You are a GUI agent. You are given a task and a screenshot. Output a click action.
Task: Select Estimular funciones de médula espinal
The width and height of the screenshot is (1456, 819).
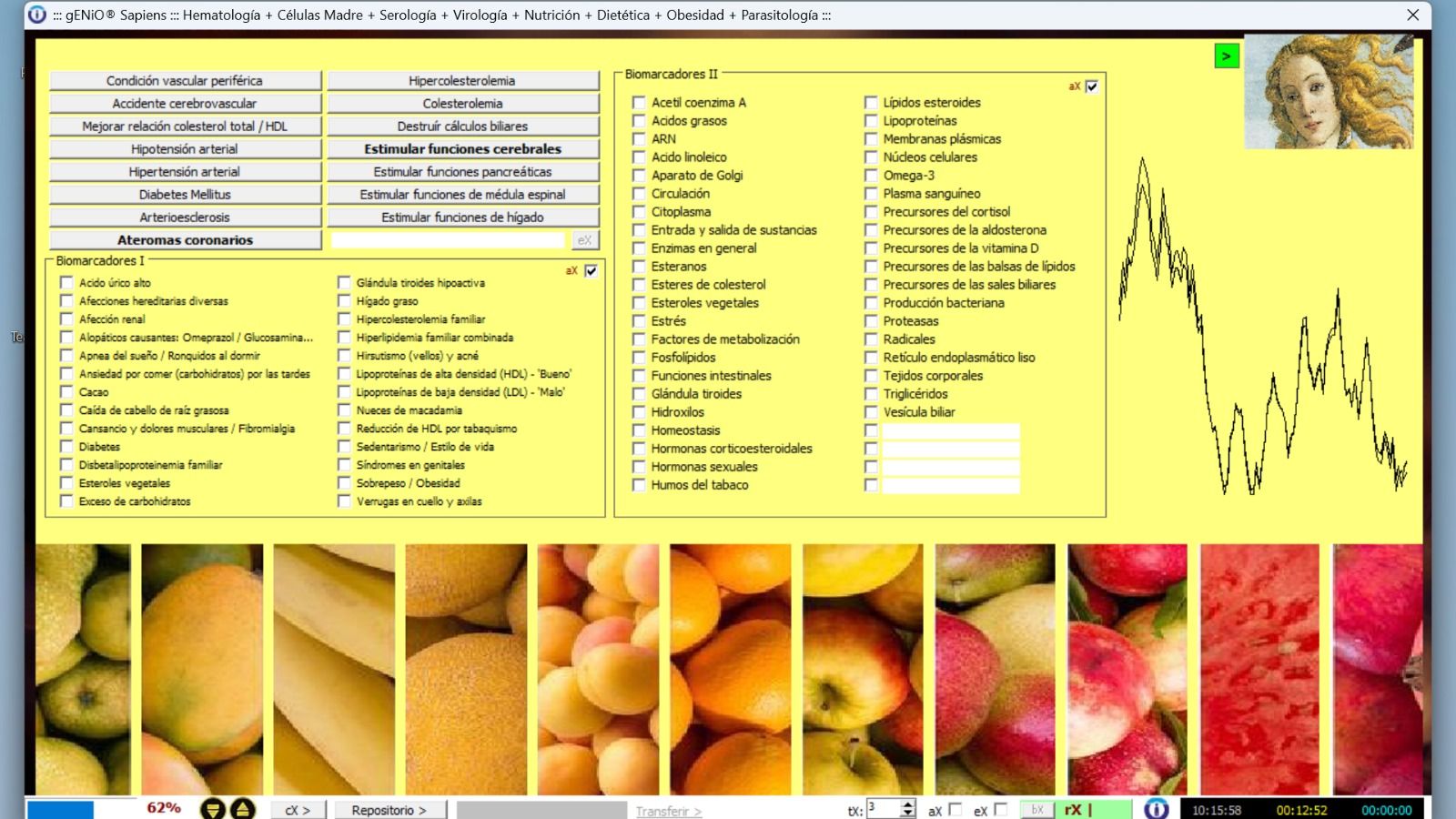[x=462, y=195]
